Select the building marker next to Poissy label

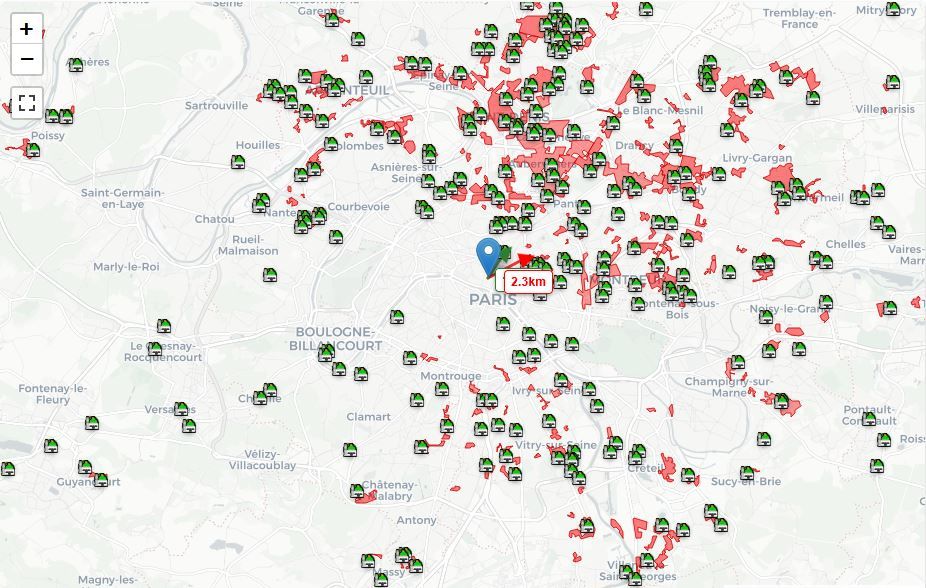tap(33, 150)
